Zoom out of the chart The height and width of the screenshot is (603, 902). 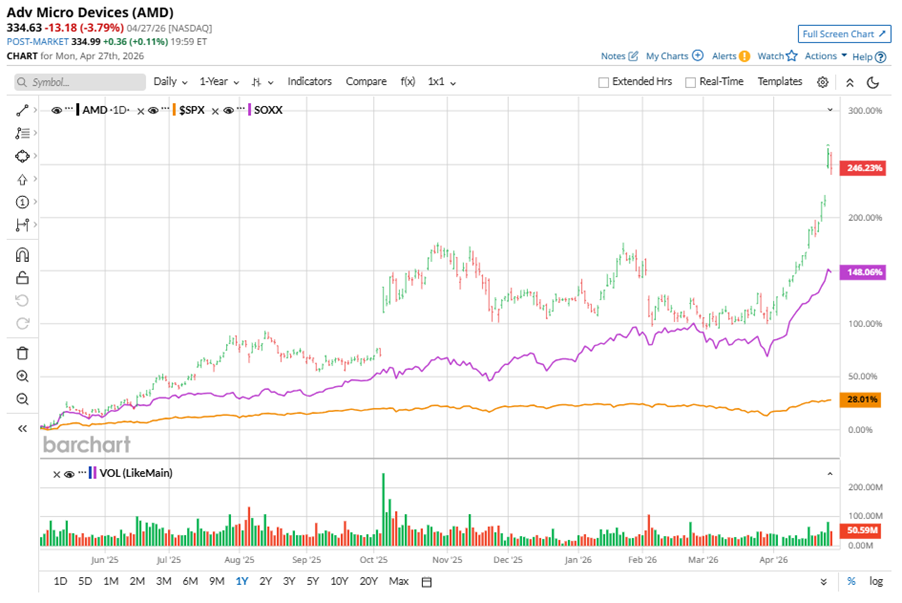click(22, 399)
